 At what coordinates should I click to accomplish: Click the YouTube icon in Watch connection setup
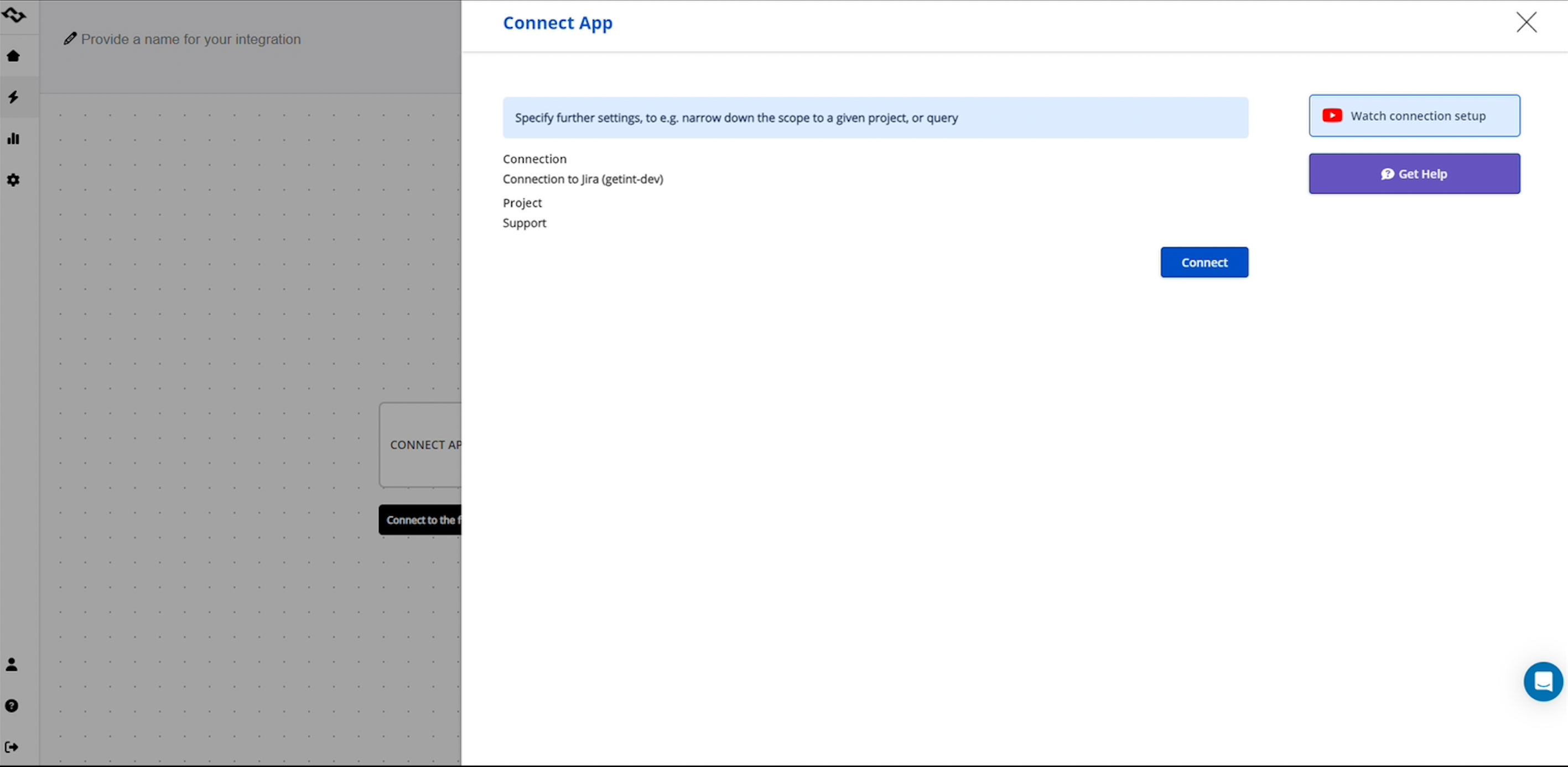click(x=1332, y=116)
